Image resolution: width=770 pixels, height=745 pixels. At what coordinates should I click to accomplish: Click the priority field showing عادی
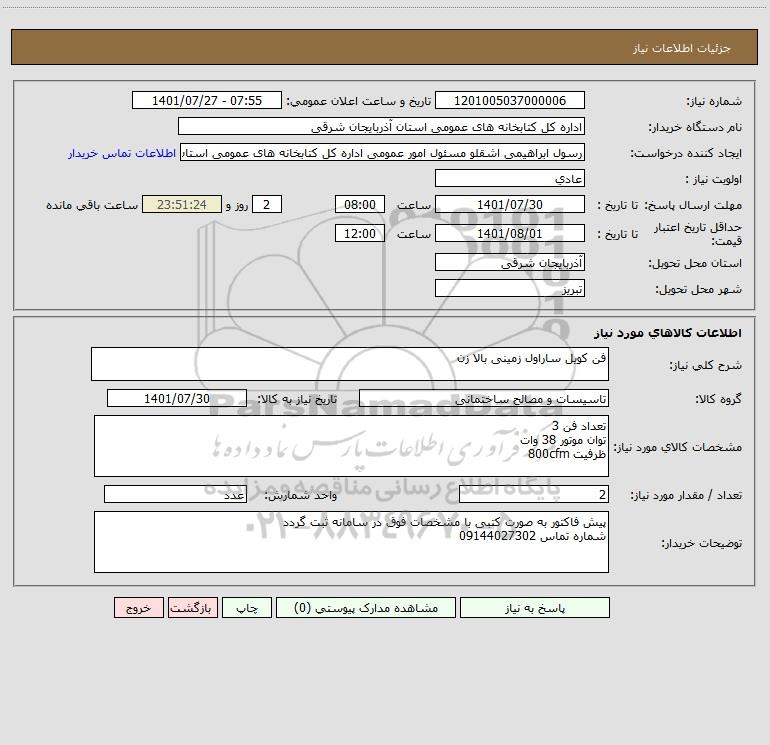click(x=510, y=179)
